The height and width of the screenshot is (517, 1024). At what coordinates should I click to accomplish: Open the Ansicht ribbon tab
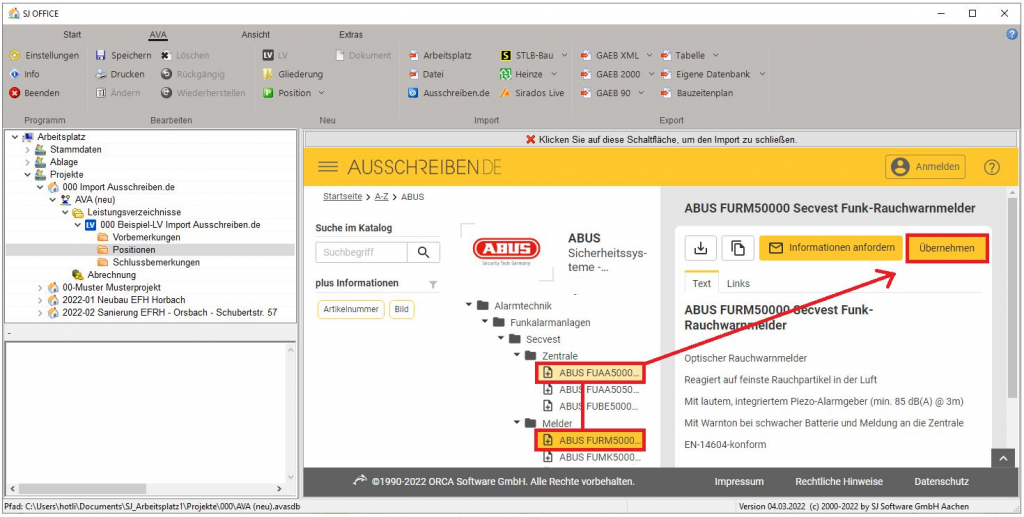(255, 35)
